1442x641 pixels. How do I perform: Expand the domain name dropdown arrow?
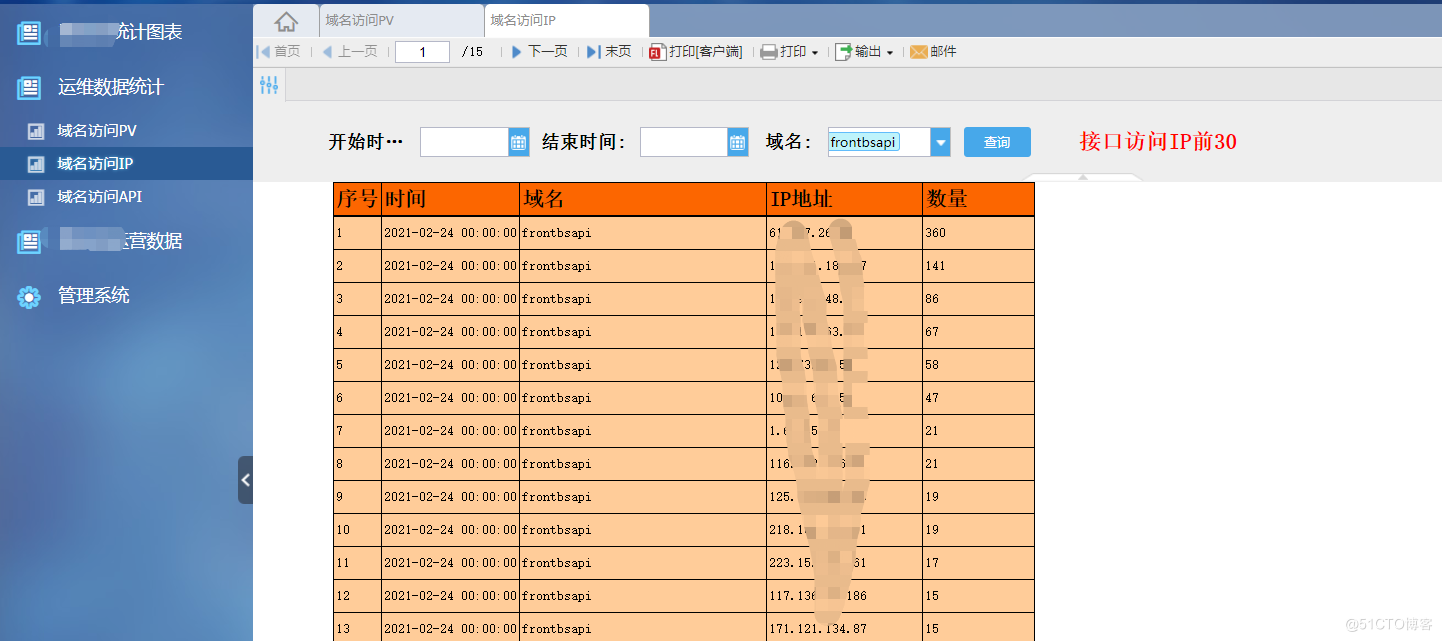(x=940, y=143)
